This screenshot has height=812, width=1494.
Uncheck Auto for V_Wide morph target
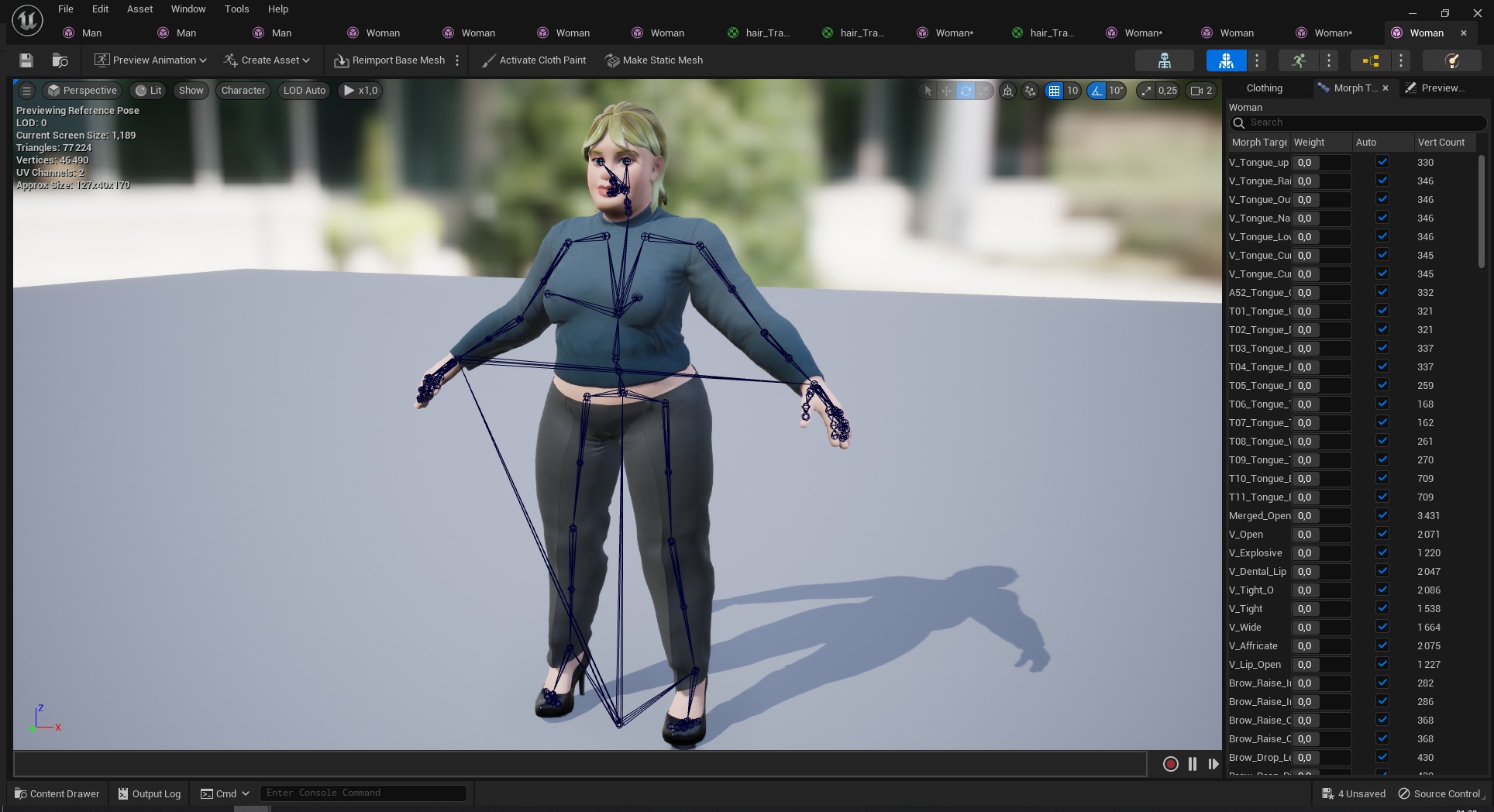(1382, 627)
